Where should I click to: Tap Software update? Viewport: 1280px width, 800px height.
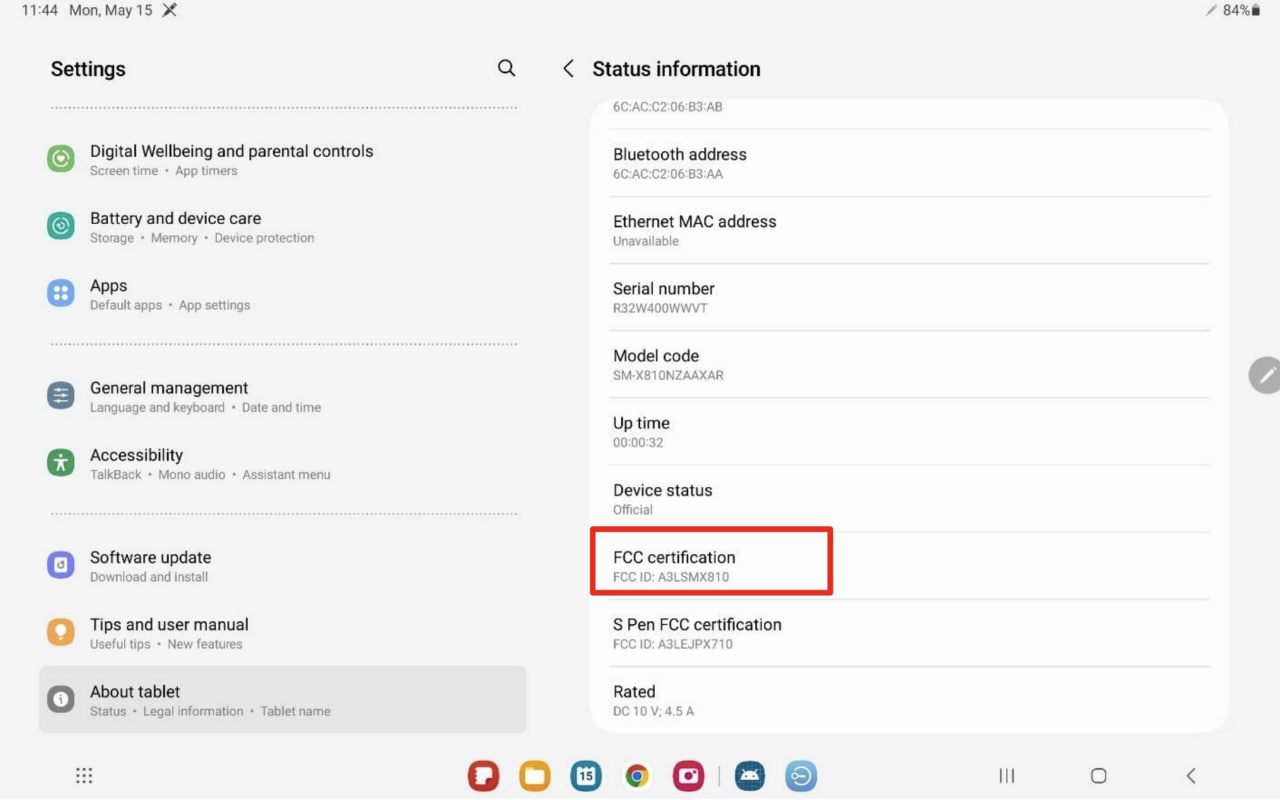click(x=150, y=566)
